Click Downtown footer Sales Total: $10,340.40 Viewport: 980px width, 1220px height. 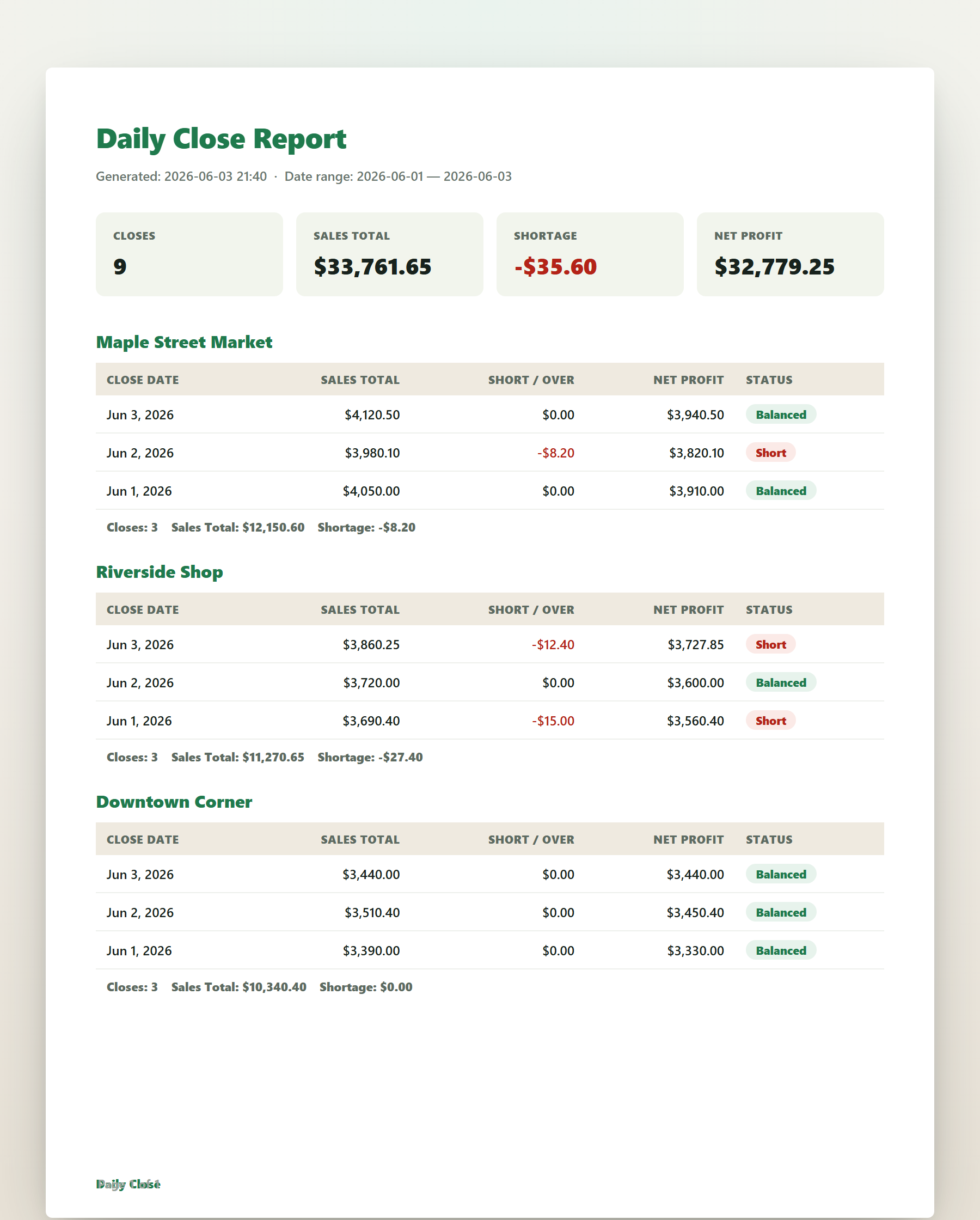click(239, 987)
